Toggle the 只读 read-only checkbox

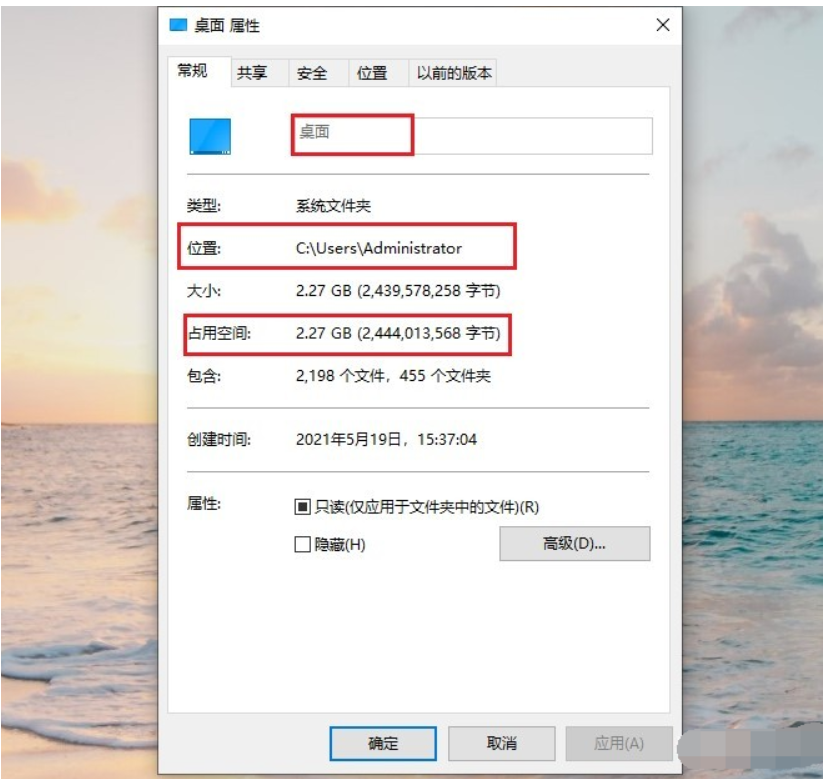[302, 507]
